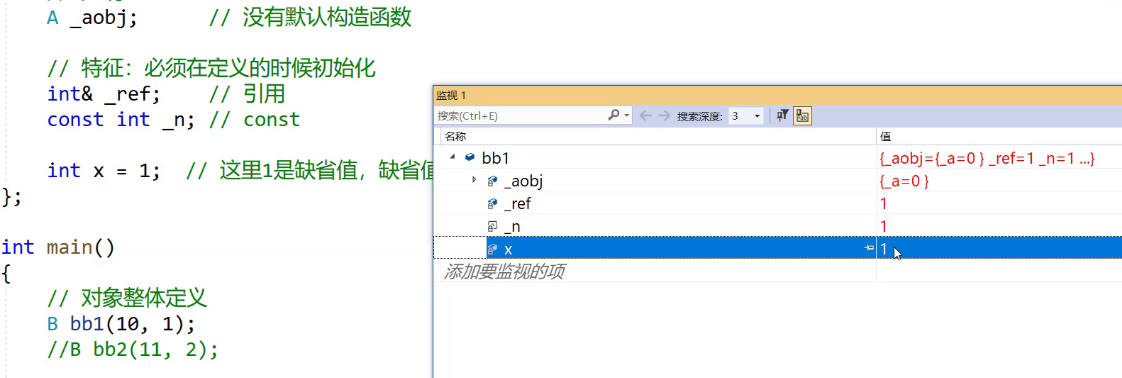Viewport: 1122px width, 378px height.
Task: Click the member icon beside _aobj
Action: click(x=492, y=181)
